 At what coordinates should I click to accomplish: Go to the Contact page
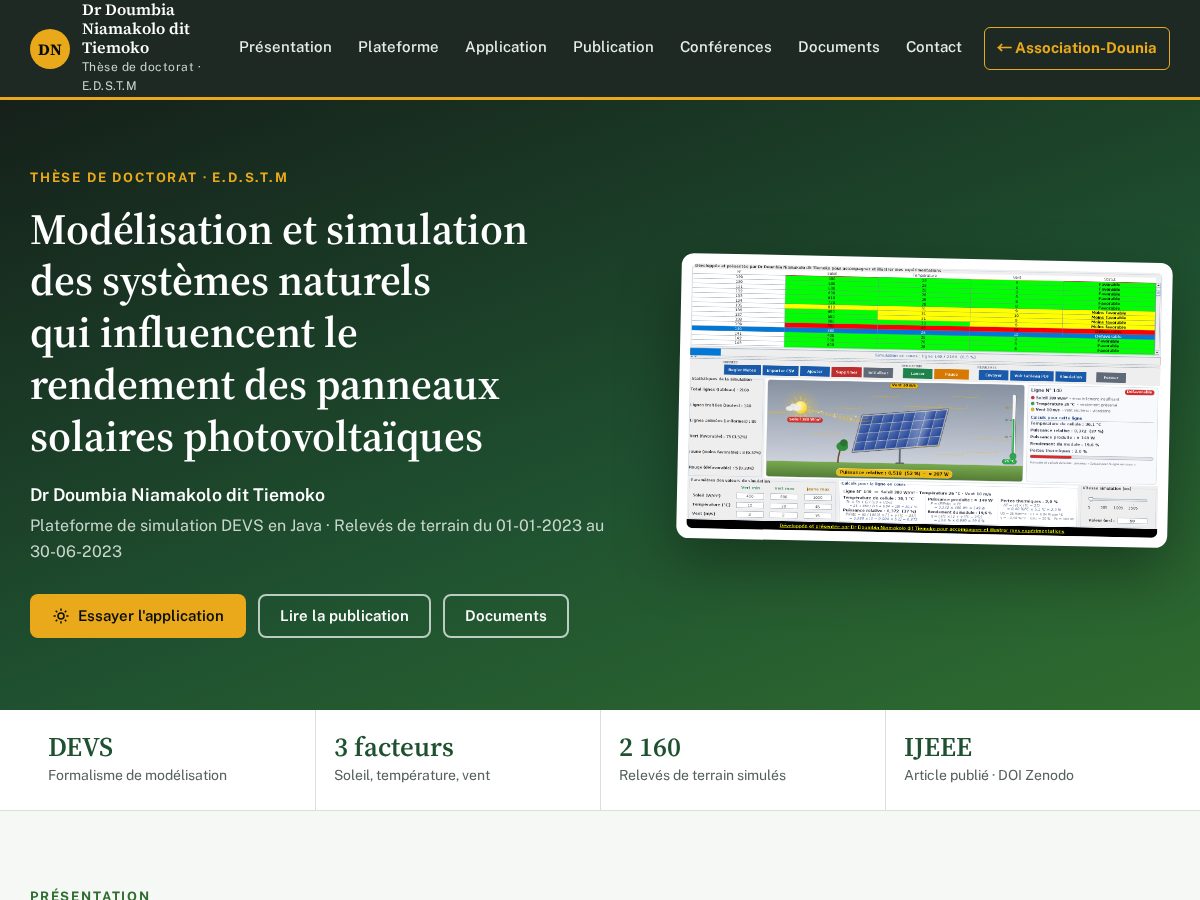click(934, 47)
